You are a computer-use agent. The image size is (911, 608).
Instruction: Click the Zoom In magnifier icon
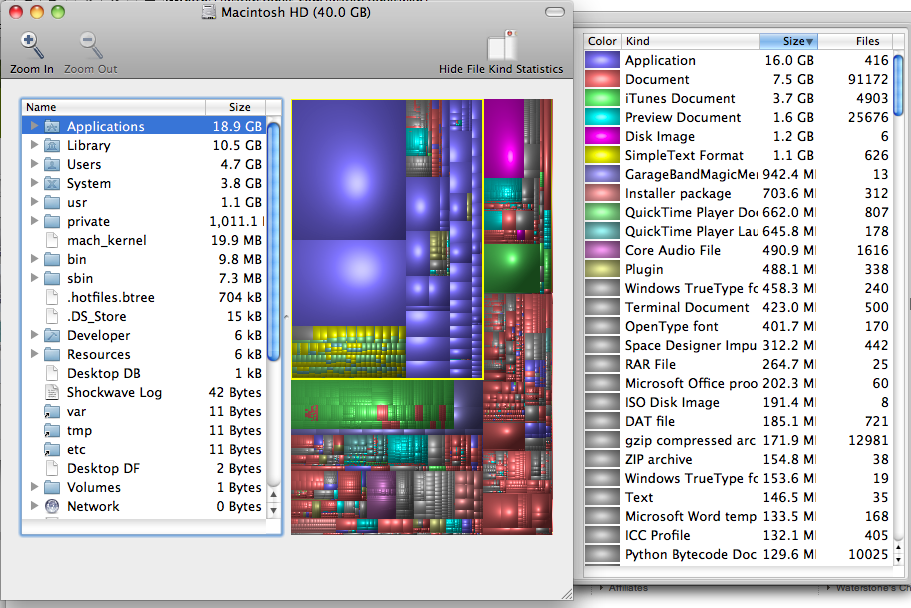32,46
